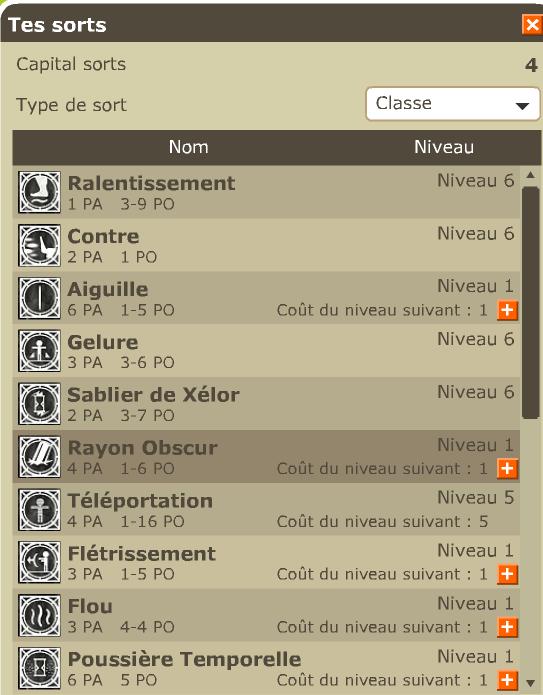Viewport: 543px width, 695px height.
Task: Sort by the Niveau column header
Action: pyautogui.click(x=444, y=147)
